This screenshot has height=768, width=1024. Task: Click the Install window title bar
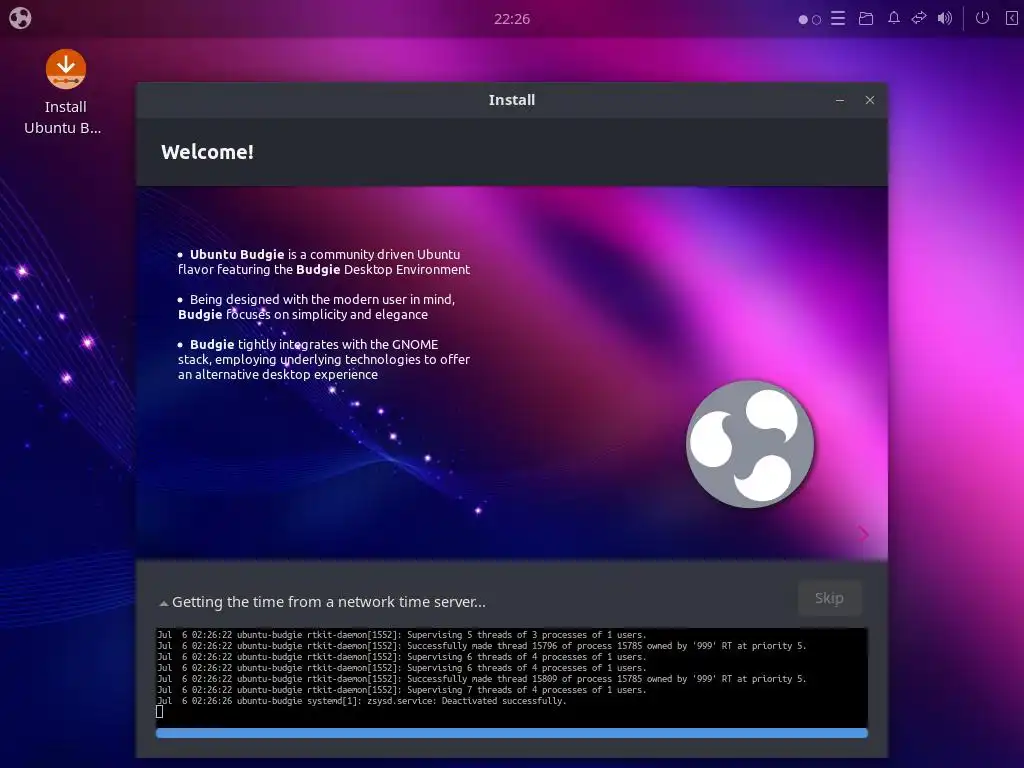(x=512, y=100)
